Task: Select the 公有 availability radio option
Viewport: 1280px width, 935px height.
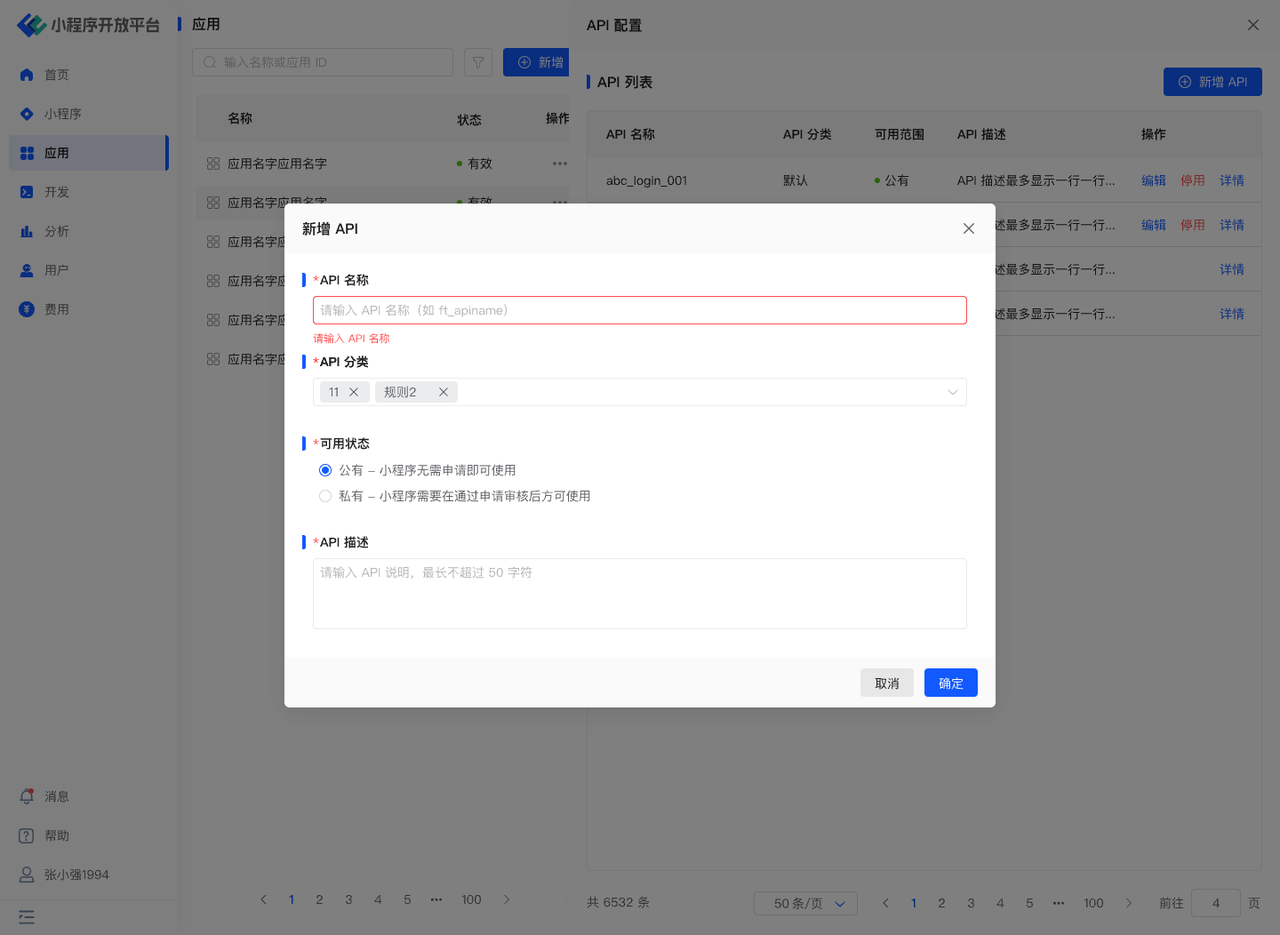Action: [325, 470]
